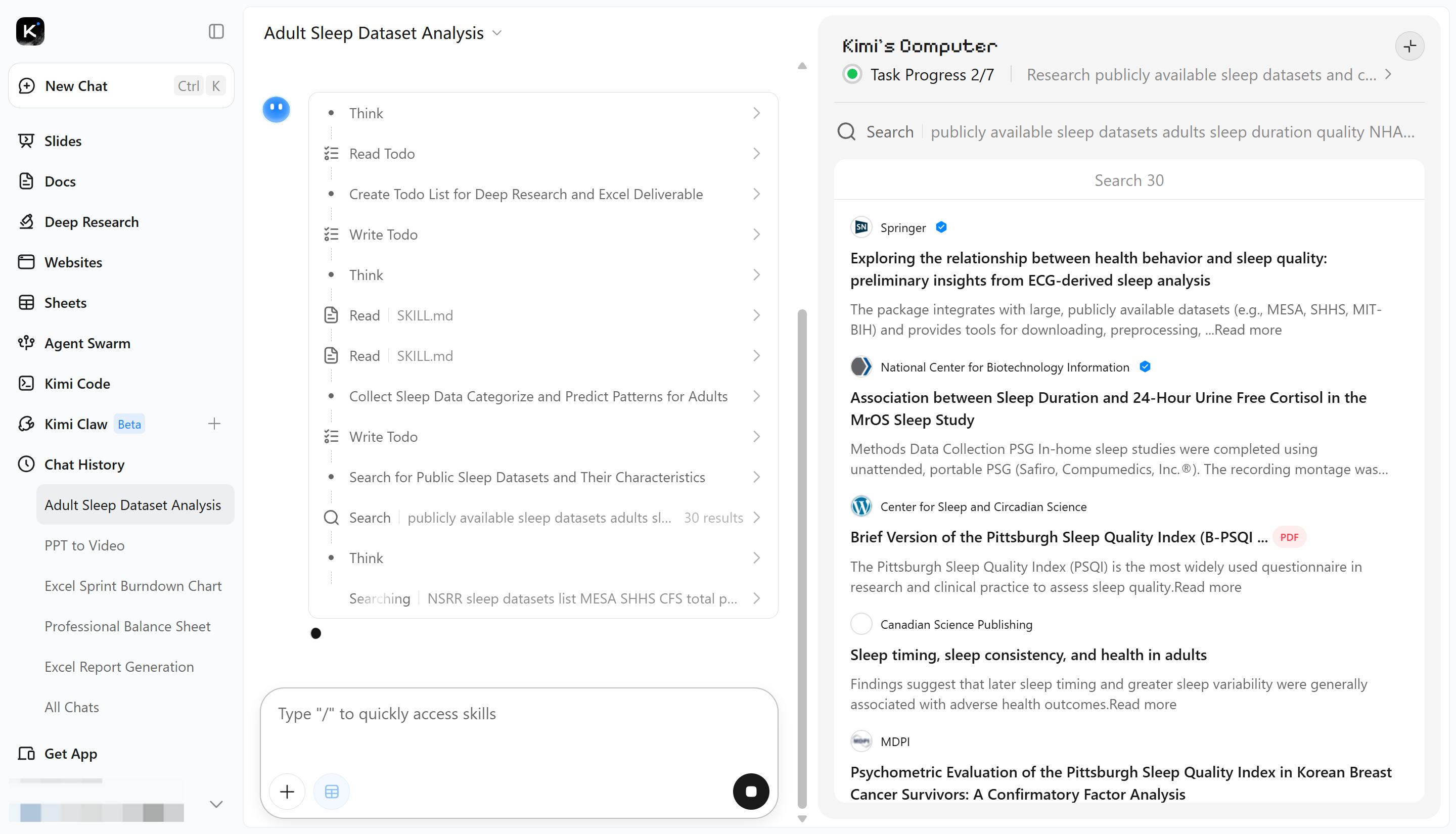Open the Korean Breast Cancer Survivors PSQI result
Viewport: 1456px width, 834px height.
point(1120,782)
